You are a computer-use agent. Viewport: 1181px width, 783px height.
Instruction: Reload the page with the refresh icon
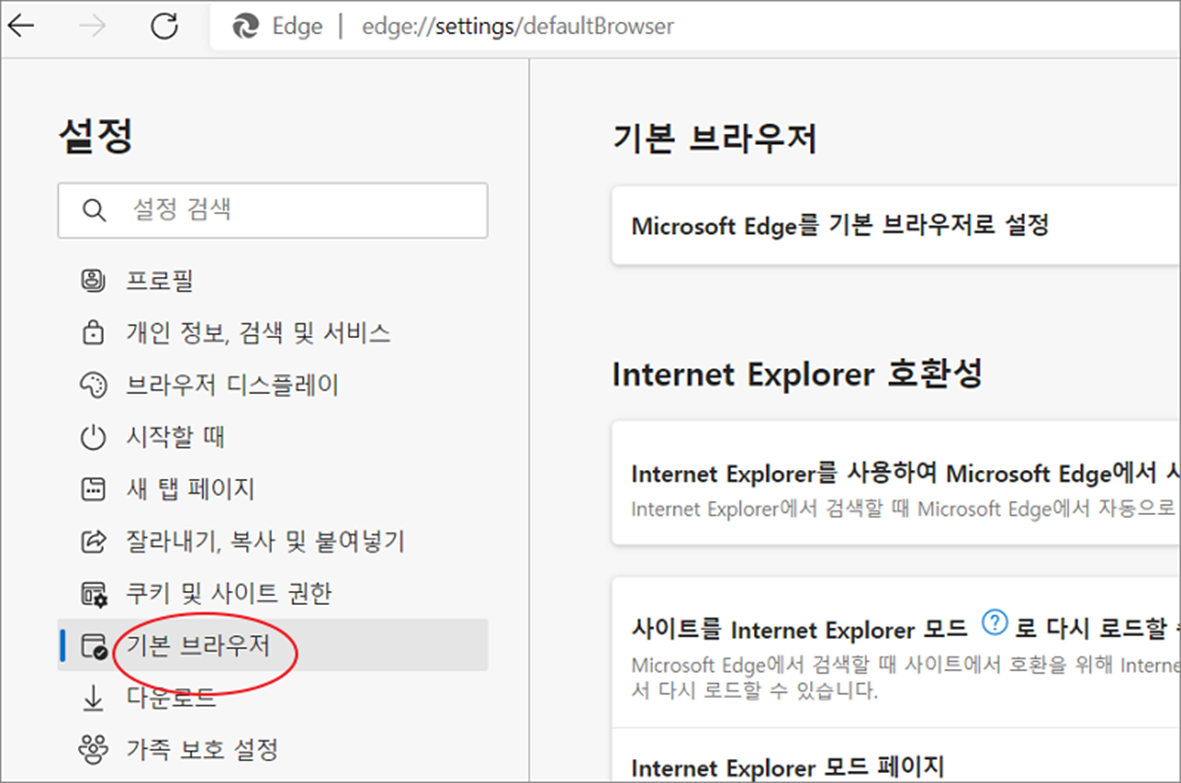coord(163,26)
